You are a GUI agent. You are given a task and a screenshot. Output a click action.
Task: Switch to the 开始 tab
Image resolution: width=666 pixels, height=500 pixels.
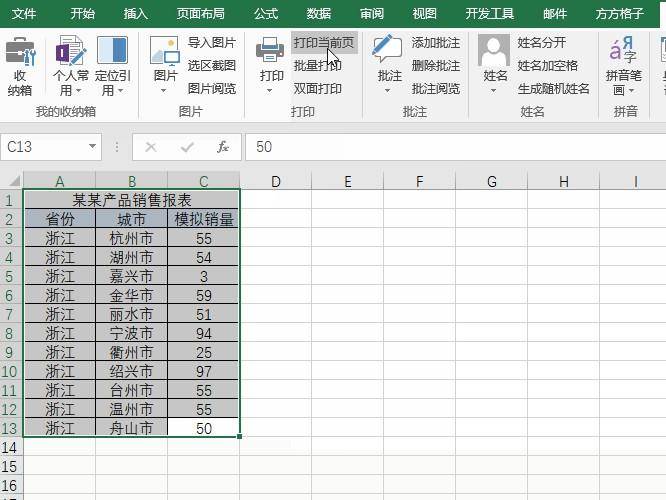(82, 14)
